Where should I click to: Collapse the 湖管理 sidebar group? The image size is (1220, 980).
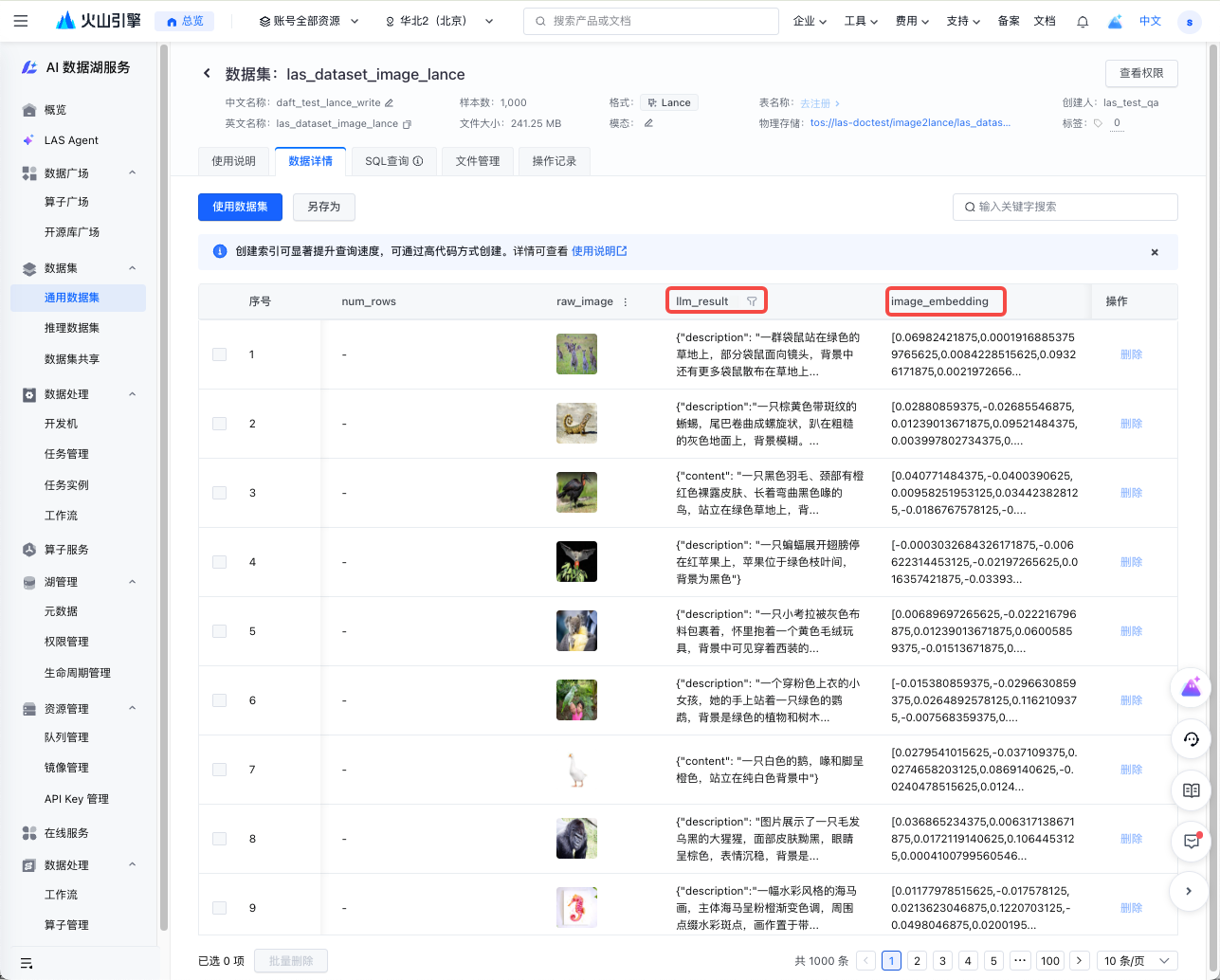pos(132,582)
